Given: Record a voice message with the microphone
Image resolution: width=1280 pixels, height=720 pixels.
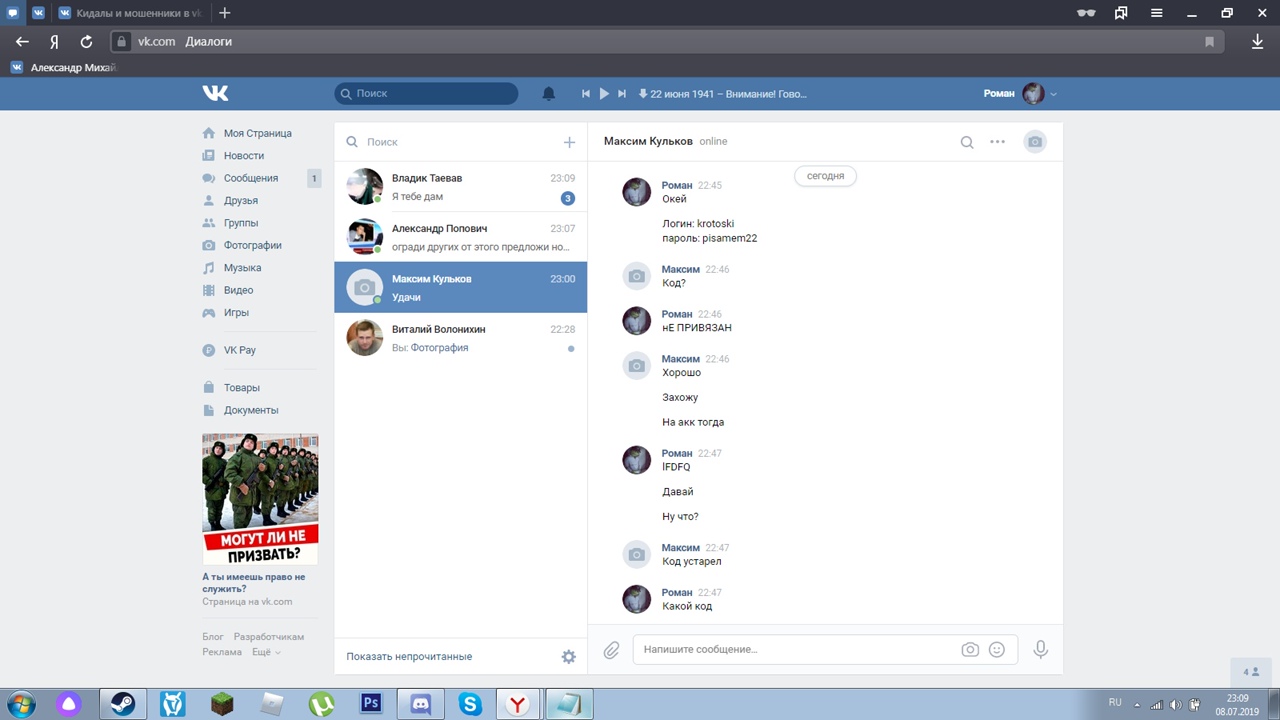Looking at the screenshot, I should [1040, 649].
